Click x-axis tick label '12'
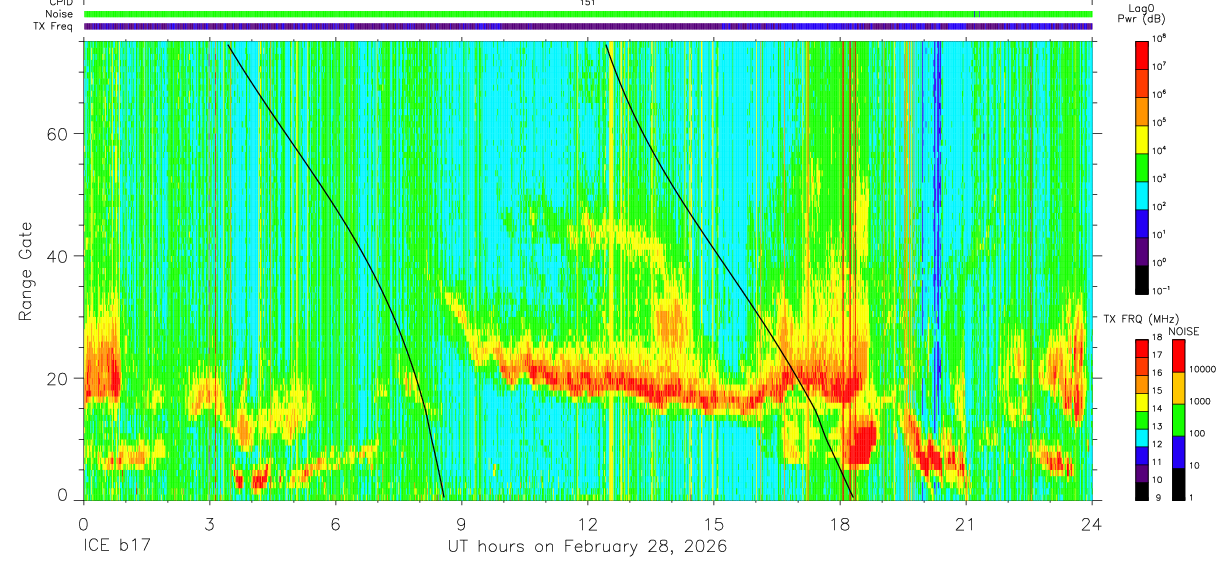The height and width of the screenshot is (567, 1228). point(588,523)
